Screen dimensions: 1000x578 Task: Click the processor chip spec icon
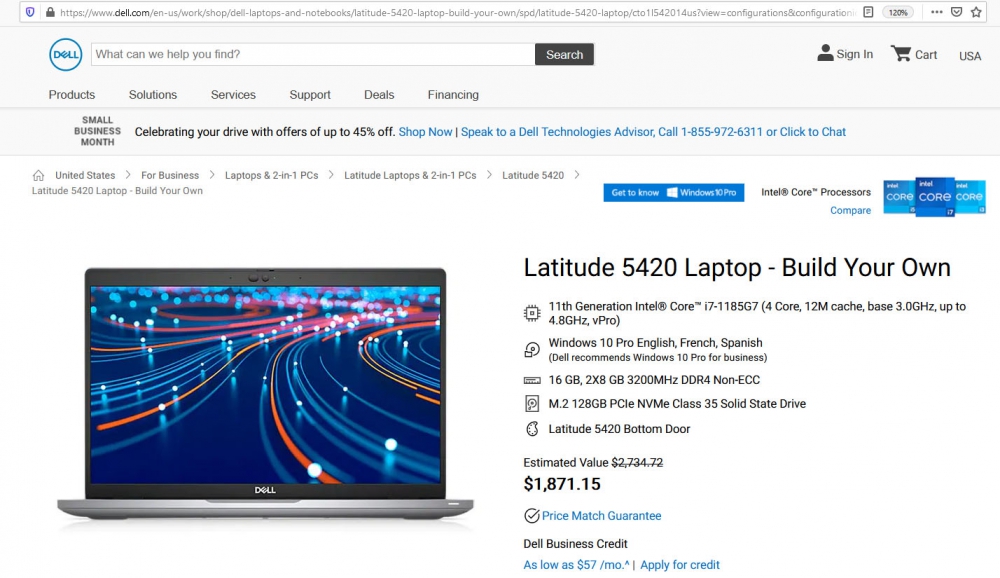[532, 313]
